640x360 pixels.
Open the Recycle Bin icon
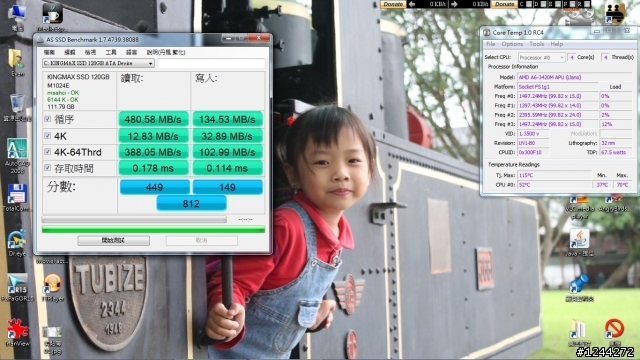[17, 104]
